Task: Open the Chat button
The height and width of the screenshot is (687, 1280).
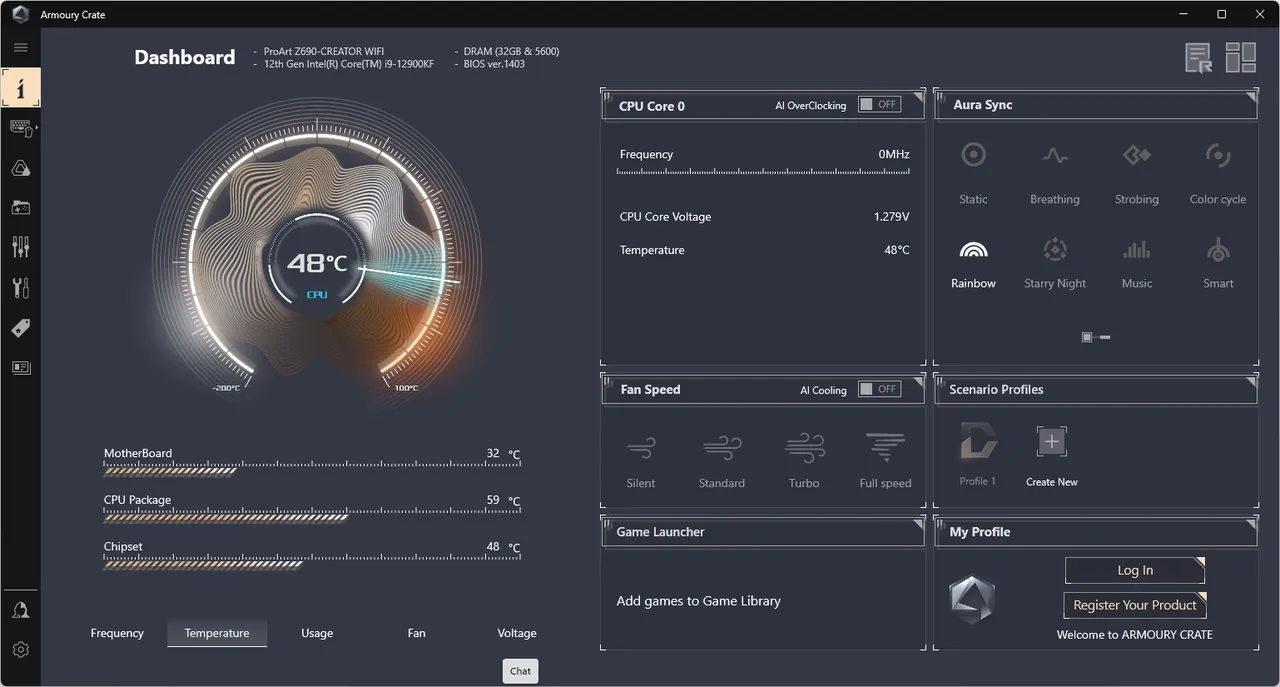Action: (x=520, y=671)
